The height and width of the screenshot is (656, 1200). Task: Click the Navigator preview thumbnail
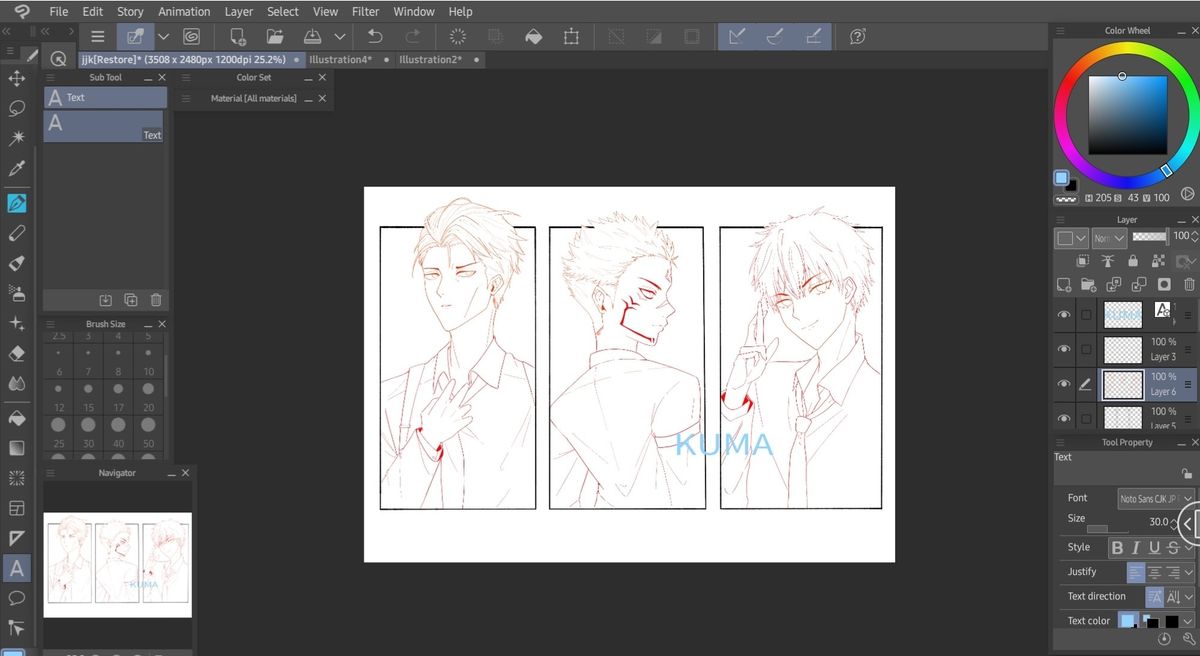[x=118, y=565]
